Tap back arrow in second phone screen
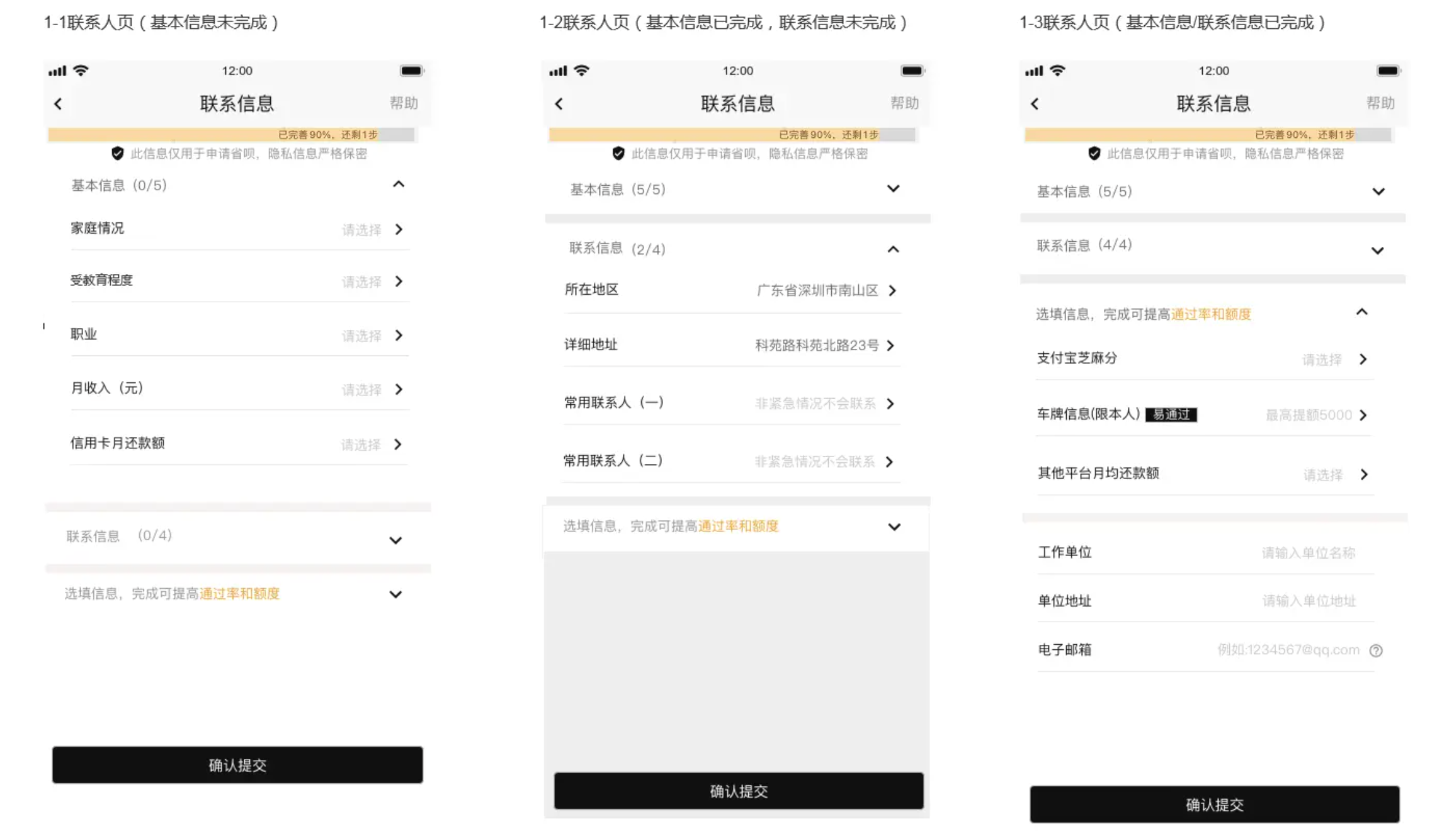Screen dimensions: 1437x840 (559, 104)
